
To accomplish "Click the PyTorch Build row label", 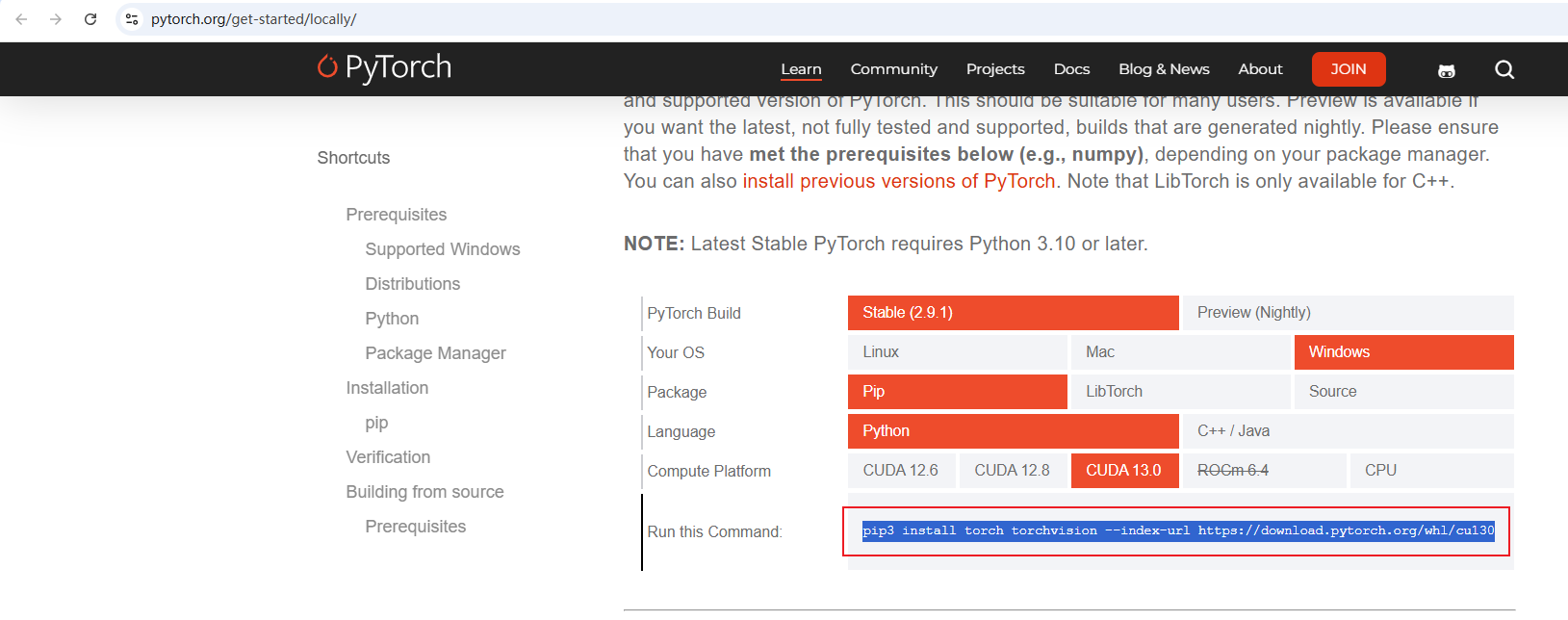I will (x=694, y=314).
